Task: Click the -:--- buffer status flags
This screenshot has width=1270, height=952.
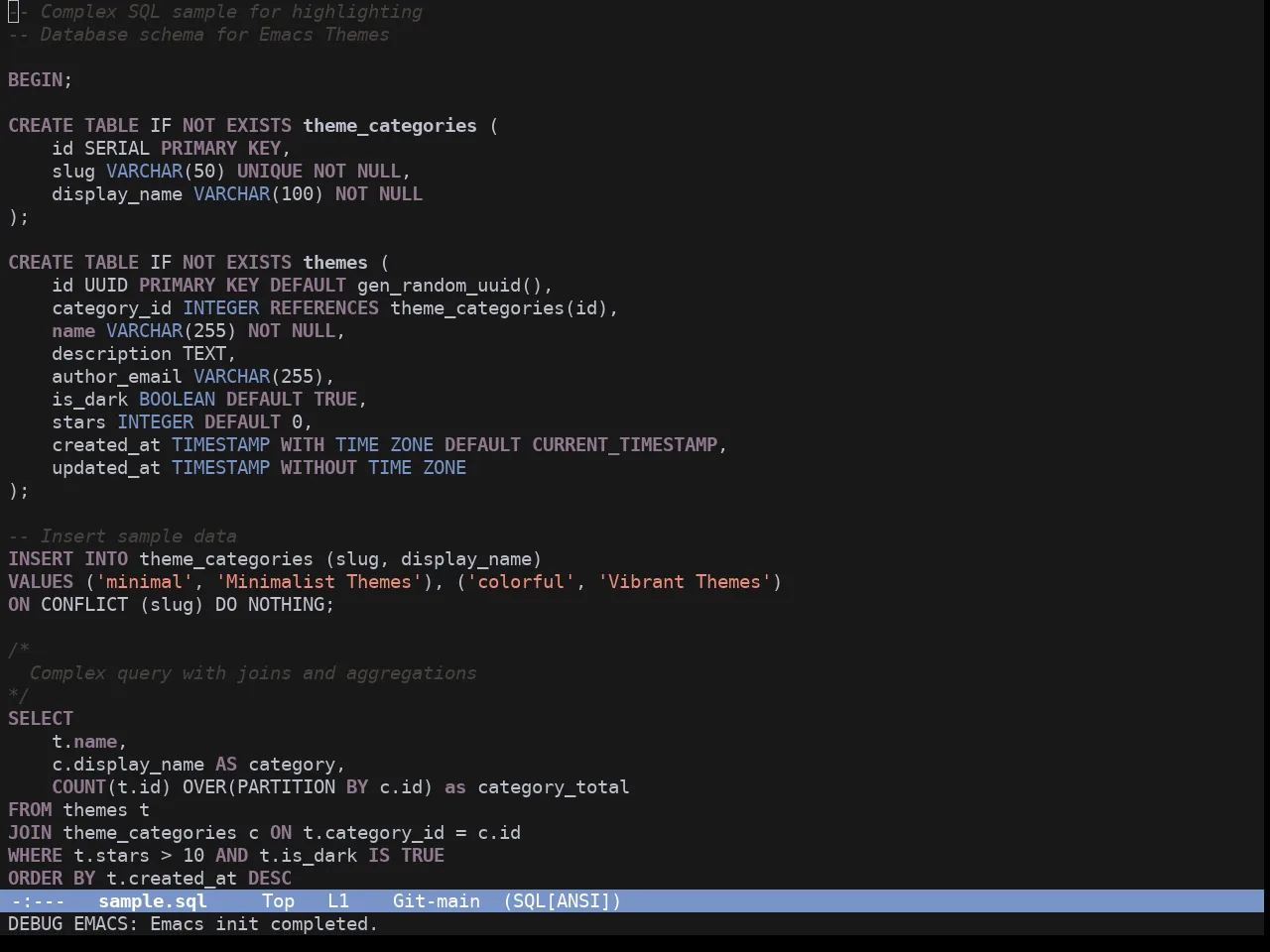Action: tap(39, 901)
